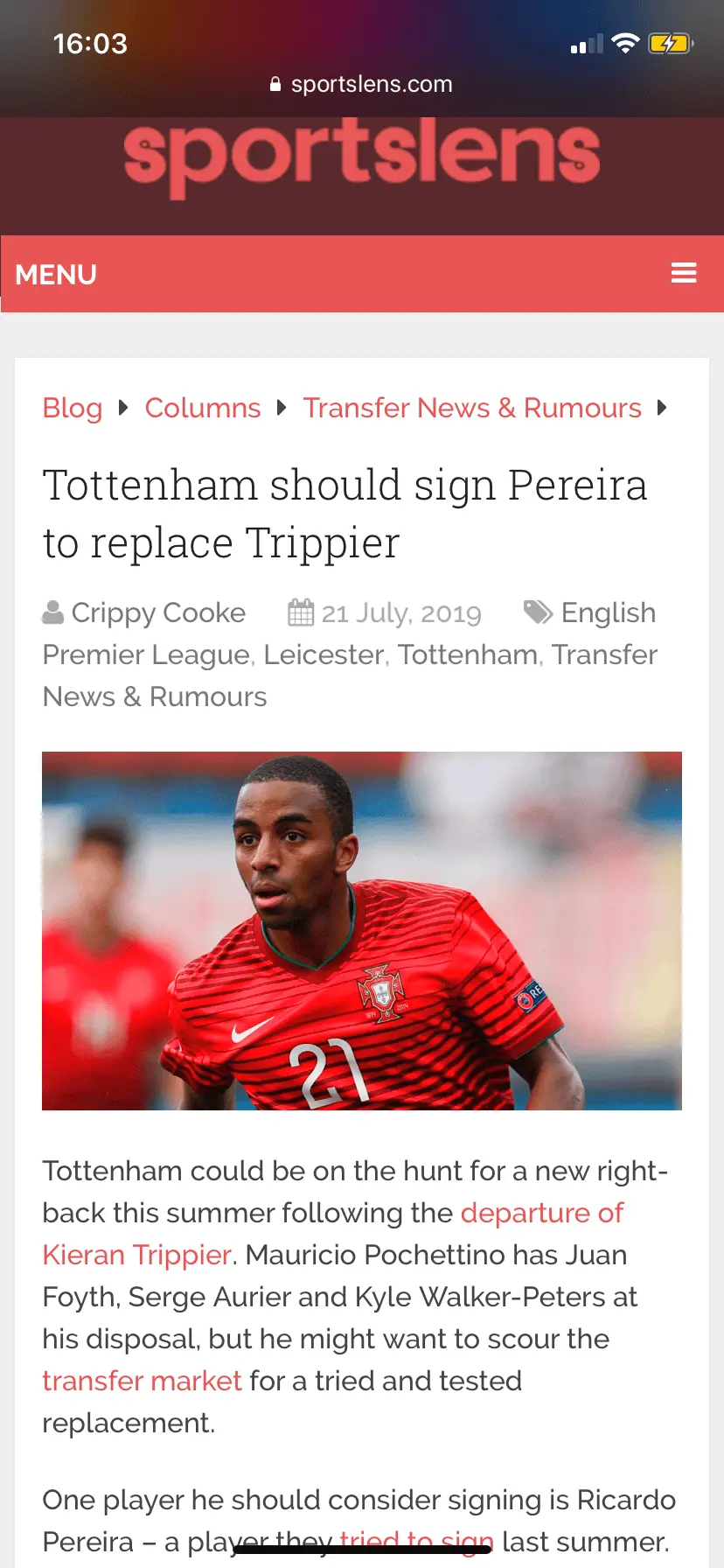Open the Columns breadcrumb link
724x1568 pixels.
203,408
